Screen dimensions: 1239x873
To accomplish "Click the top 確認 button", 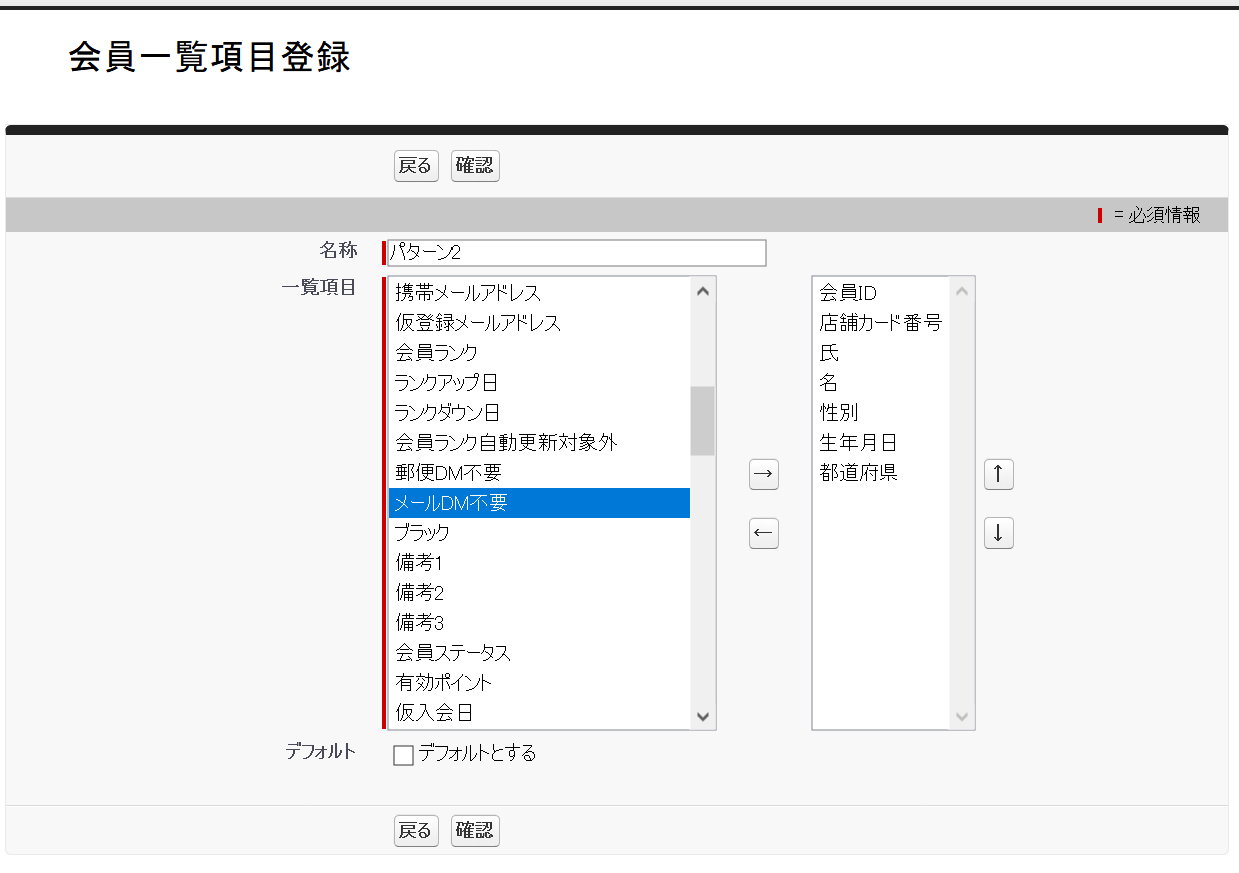I will pyautogui.click(x=474, y=166).
